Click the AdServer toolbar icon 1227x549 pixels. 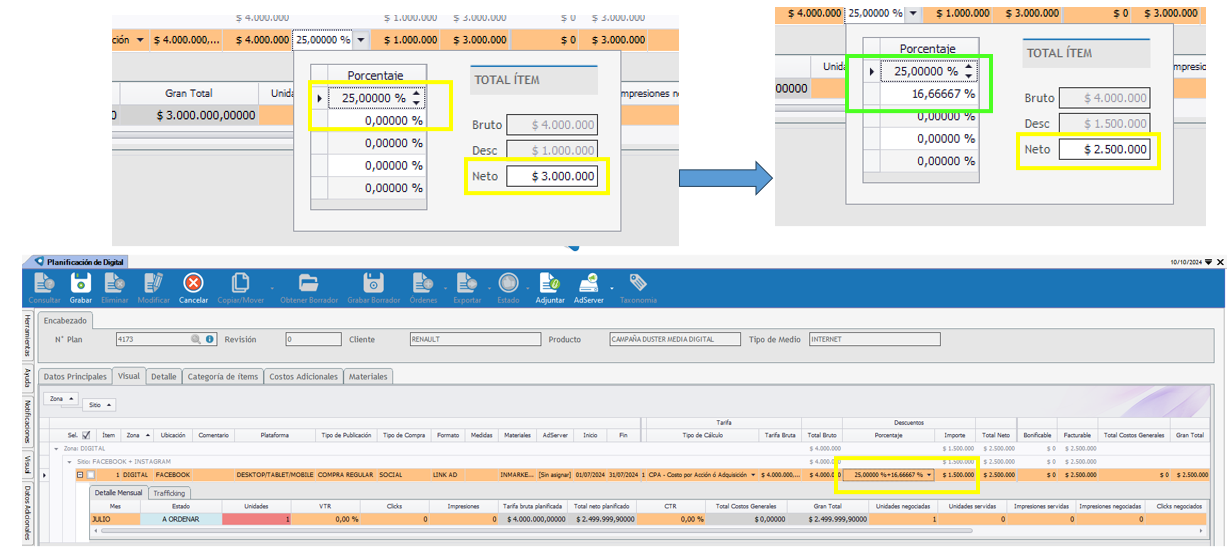click(590, 283)
